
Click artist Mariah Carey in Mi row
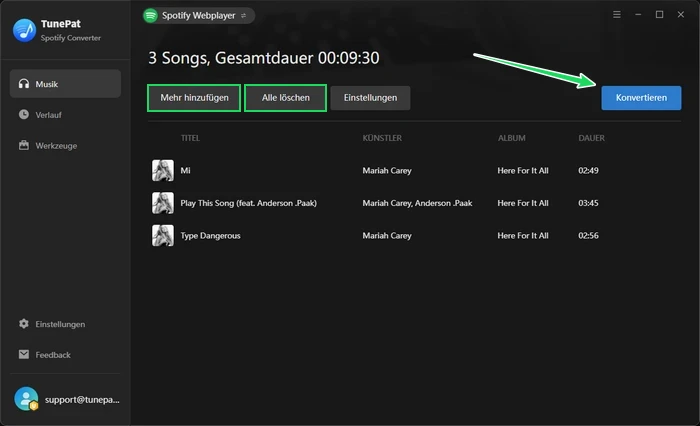(387, 171)
